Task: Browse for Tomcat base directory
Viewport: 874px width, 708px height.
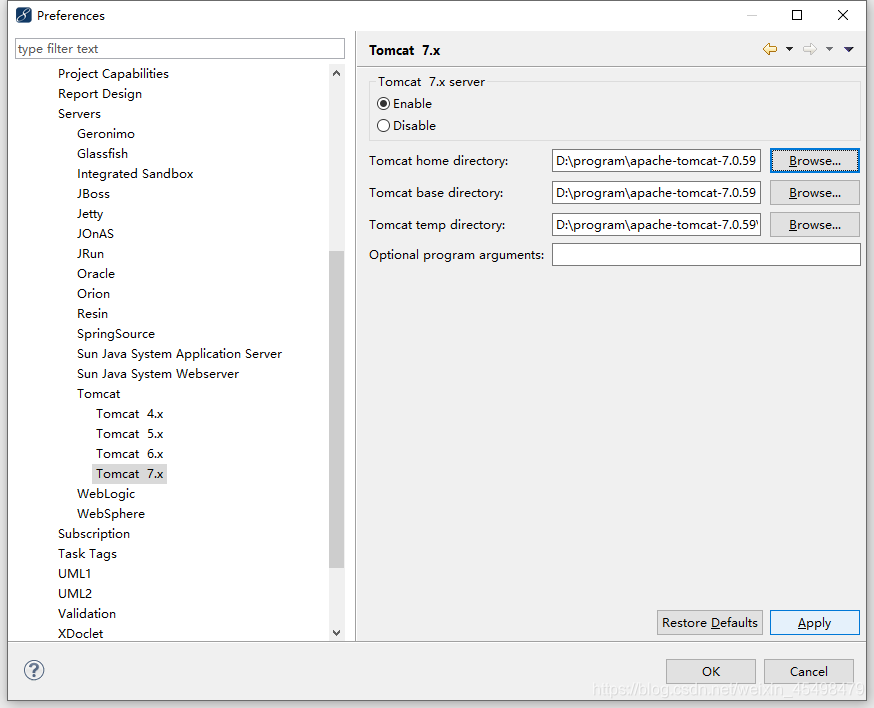Action: click(x=815, y=193)
